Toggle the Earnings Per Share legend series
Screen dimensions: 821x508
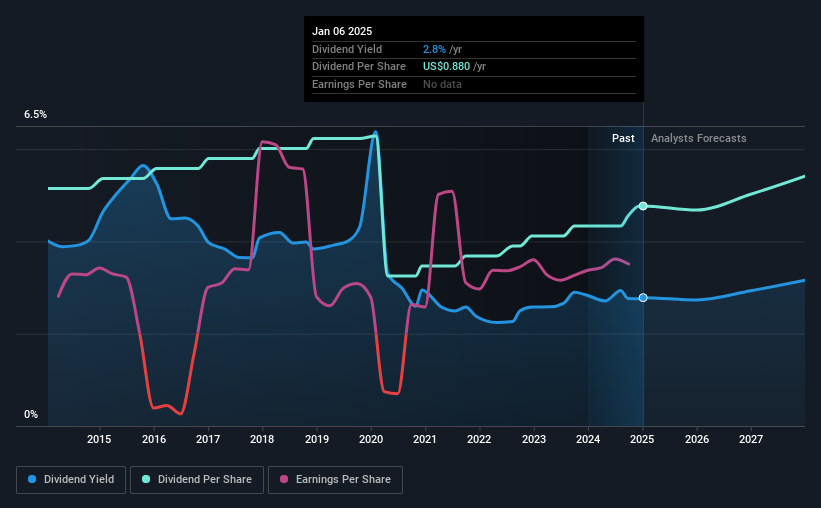tap(335, 479)
